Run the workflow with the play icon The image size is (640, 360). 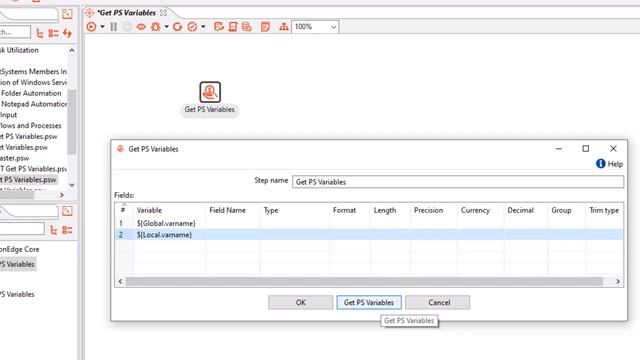click(91, 27)
